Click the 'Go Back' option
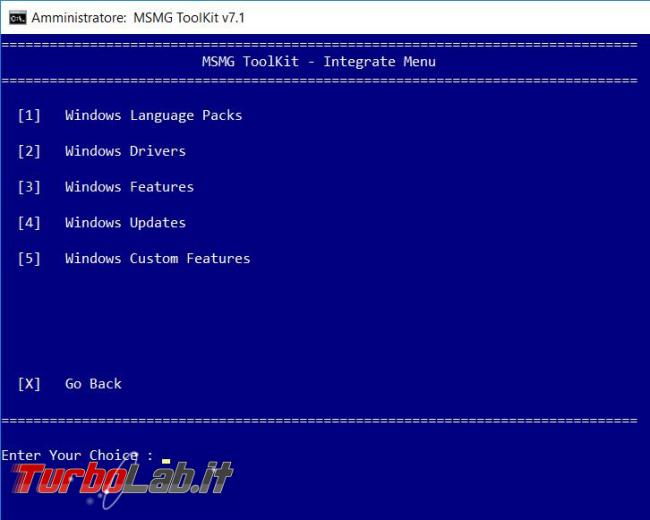The width and height of the screenshot is (650, 520). tap(93, 384)
